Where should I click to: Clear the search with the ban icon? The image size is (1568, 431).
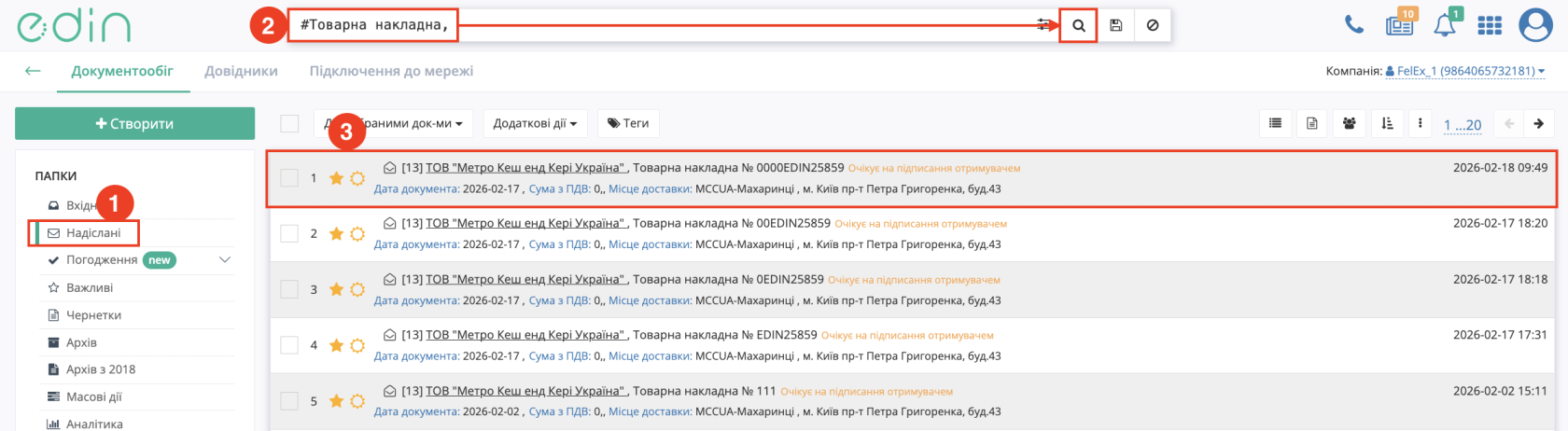1153,26
